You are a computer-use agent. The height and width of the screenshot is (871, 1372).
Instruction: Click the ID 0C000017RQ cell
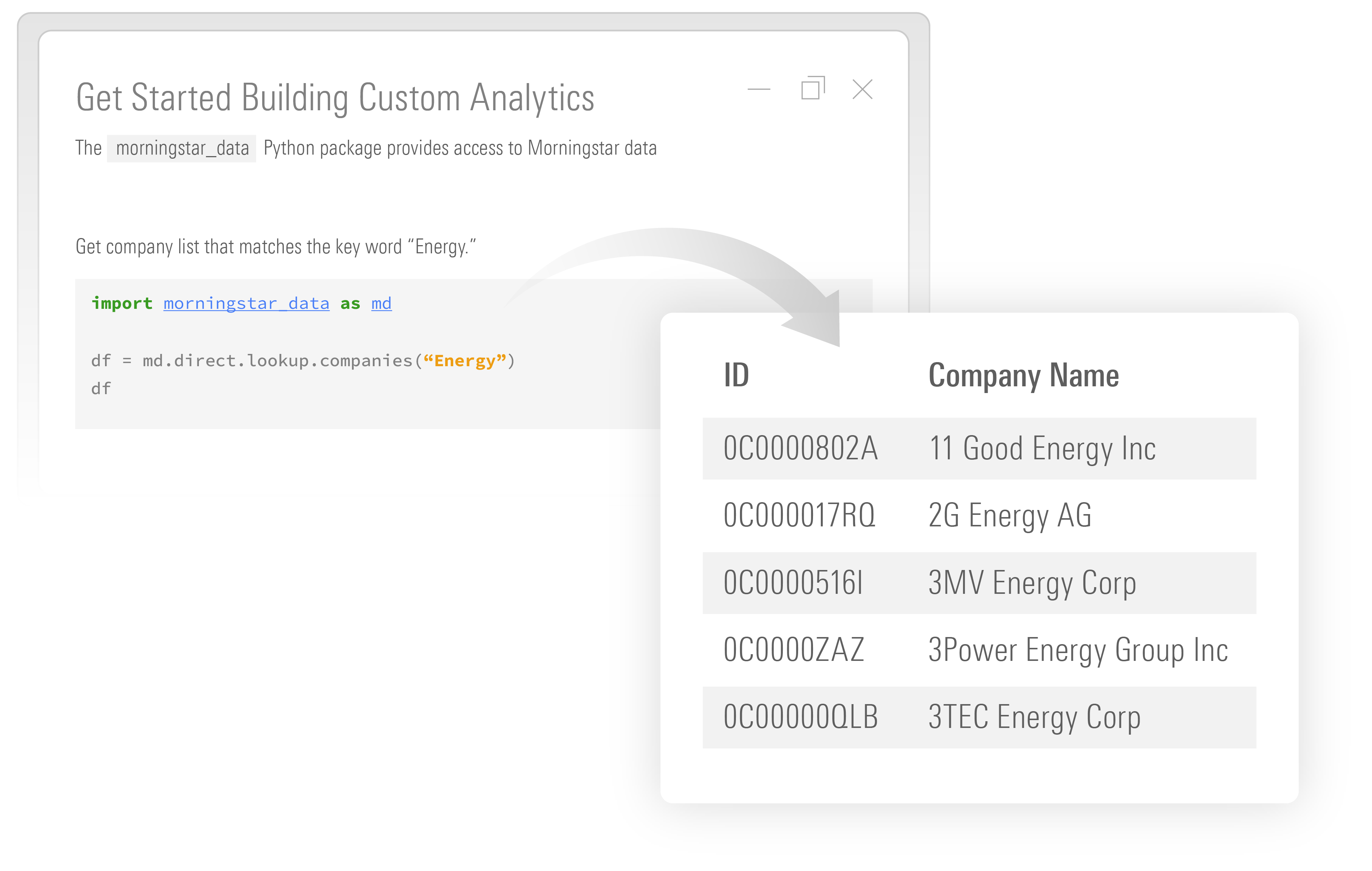click(799, 515)
